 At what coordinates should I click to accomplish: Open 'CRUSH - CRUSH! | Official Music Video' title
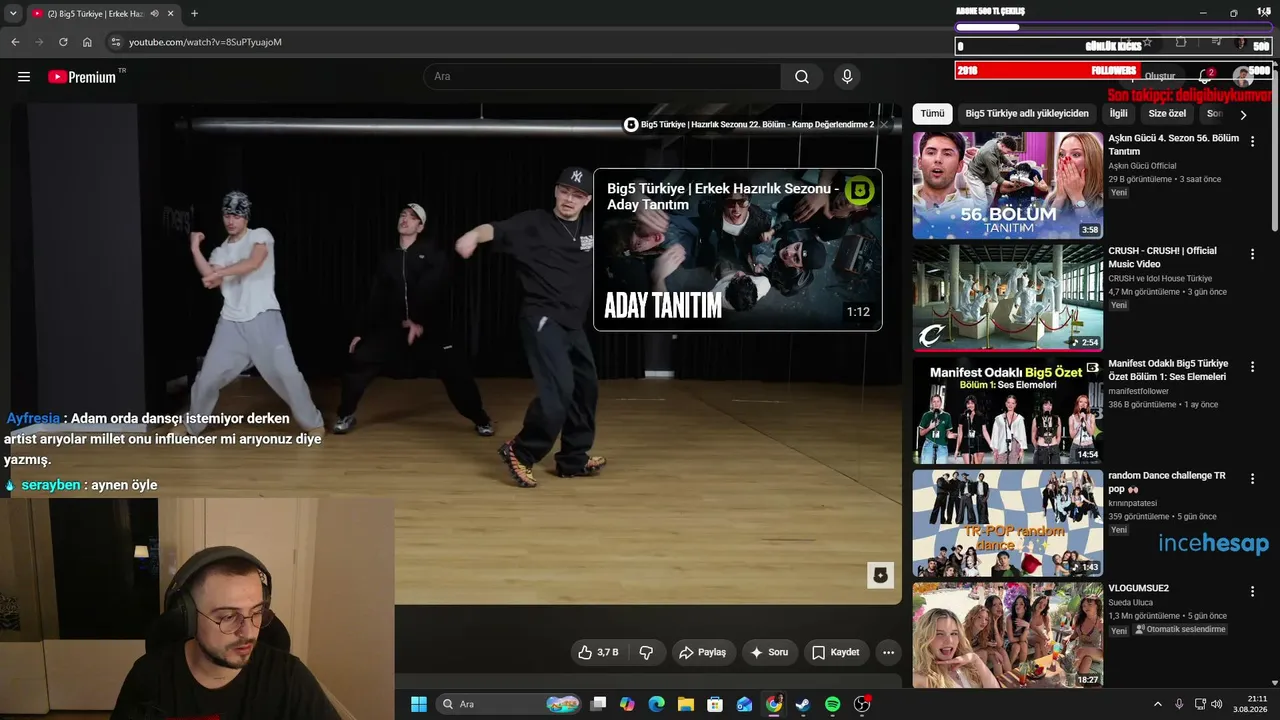tap(1163, 258)
